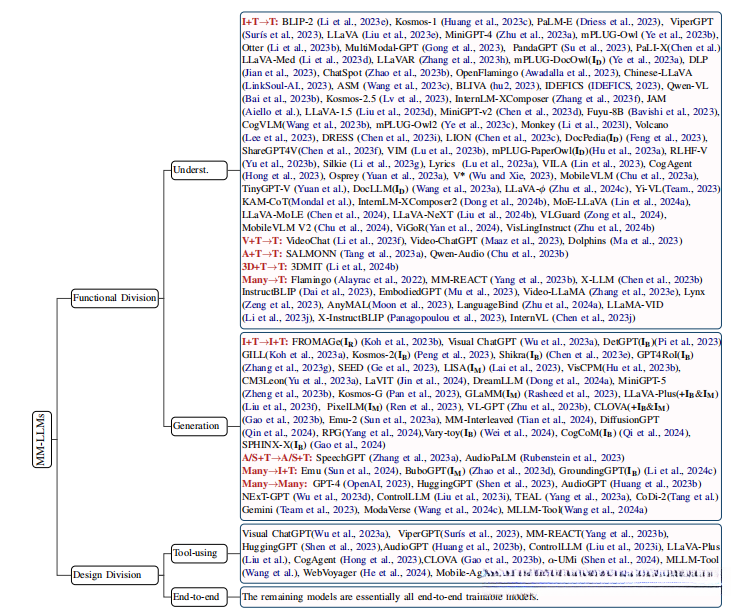Open the IDEFICS, 2023 citation

tap(623, 86)
